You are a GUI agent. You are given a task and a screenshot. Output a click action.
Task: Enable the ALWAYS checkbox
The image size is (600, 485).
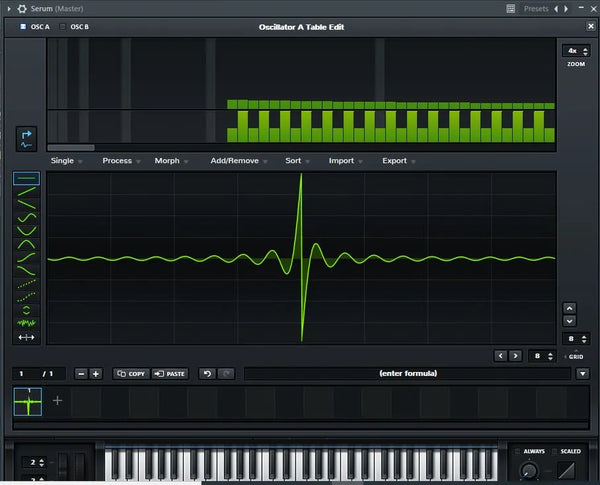pyautogui.click(x=517, y=452)
